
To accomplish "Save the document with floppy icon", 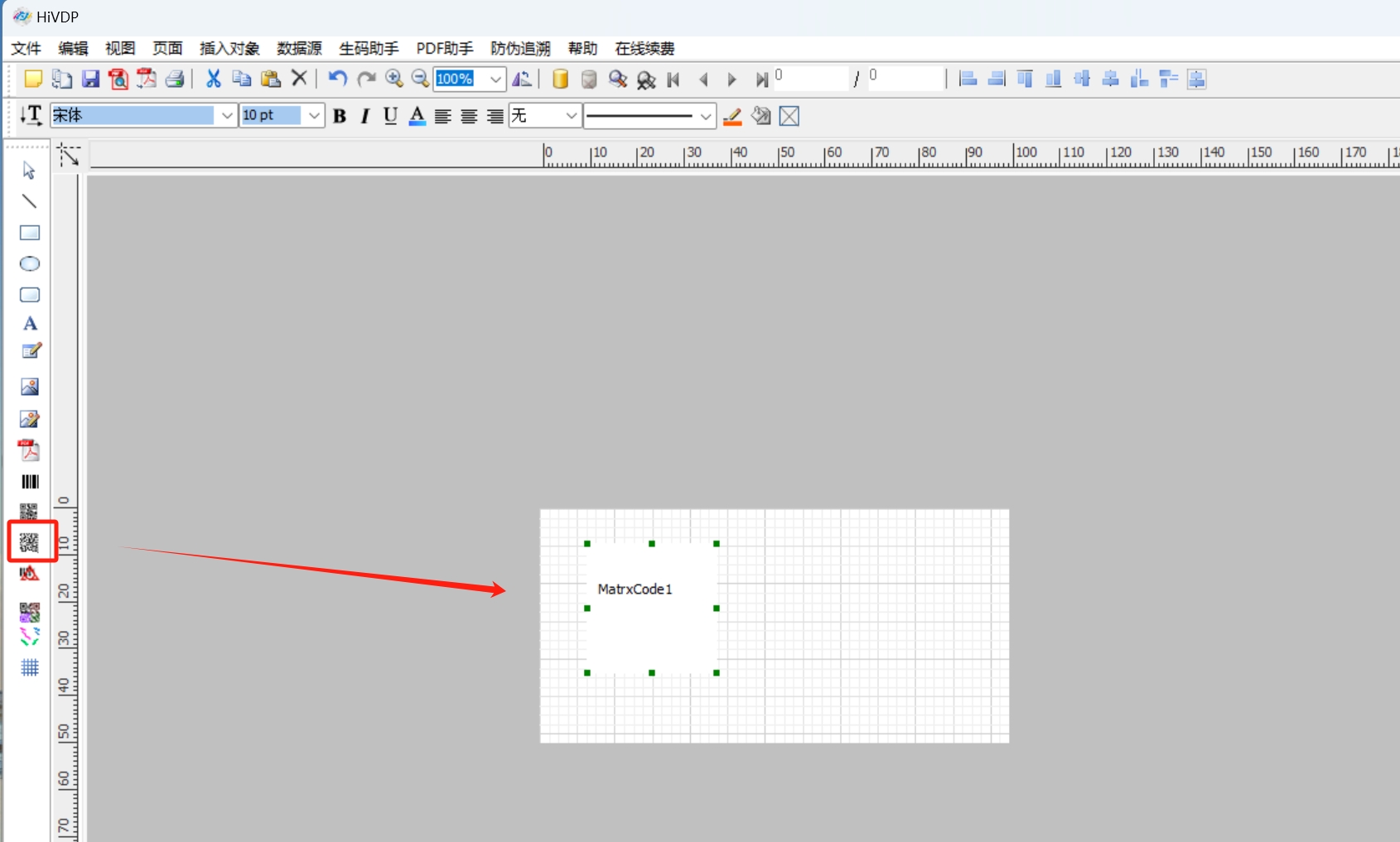I will pos(91,79).
